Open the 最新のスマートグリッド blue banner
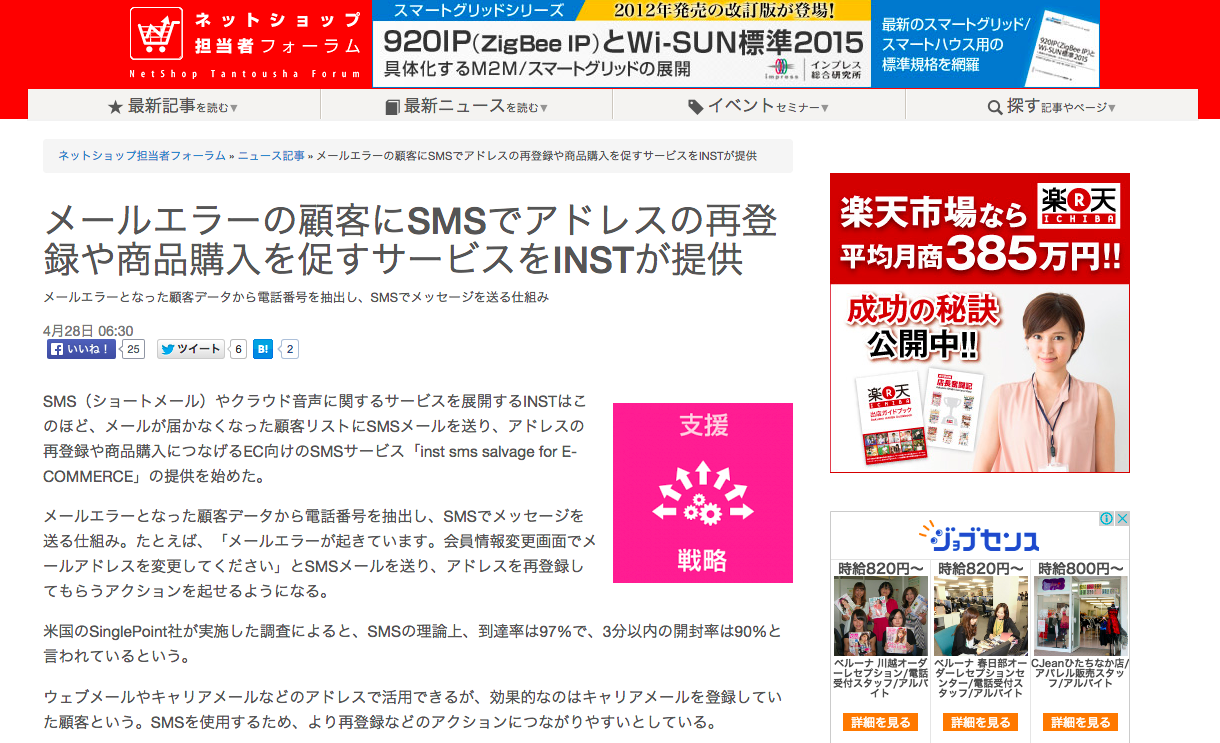Screen dimensions: 1220x743 [985, 43]
